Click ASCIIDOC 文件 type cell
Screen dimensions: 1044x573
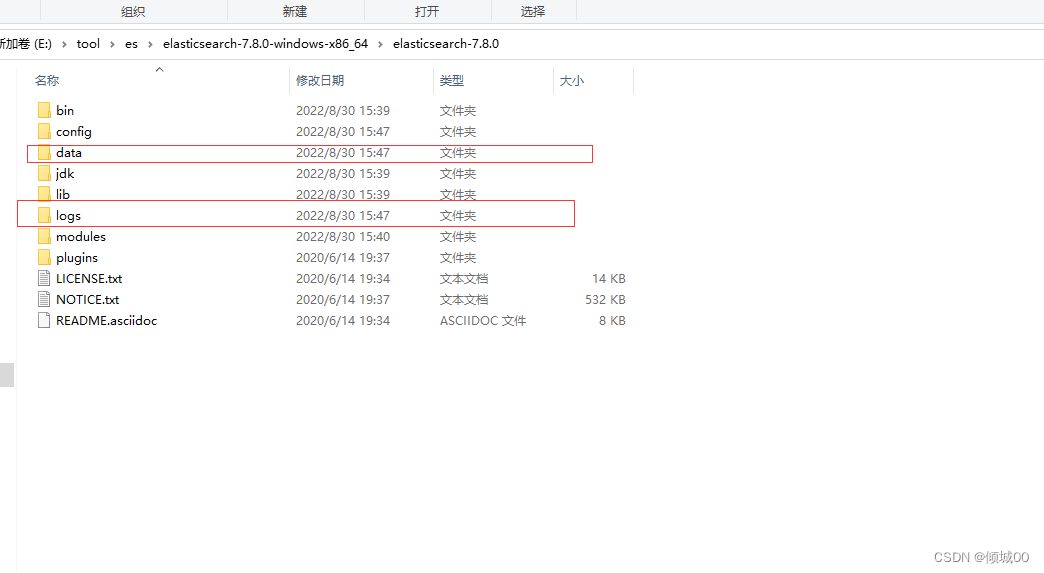point(483,320)
